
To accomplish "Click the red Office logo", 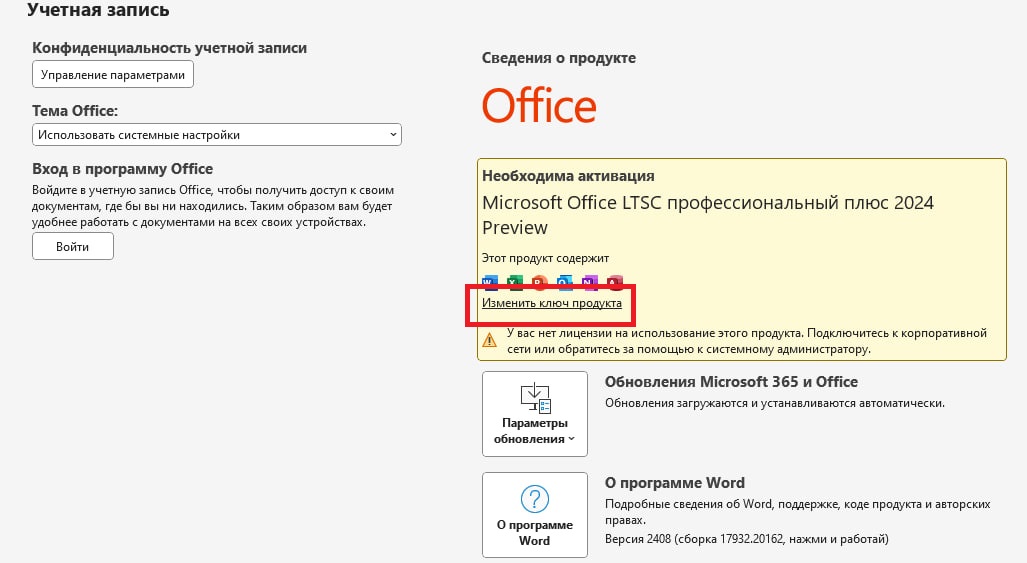I will point(539,105).
